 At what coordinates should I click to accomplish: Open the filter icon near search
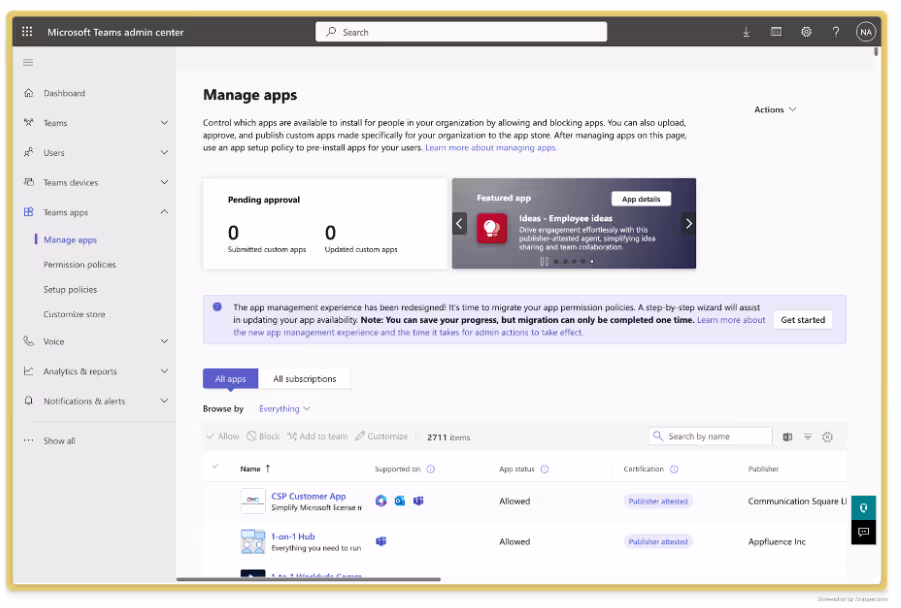tap(807, 437)
